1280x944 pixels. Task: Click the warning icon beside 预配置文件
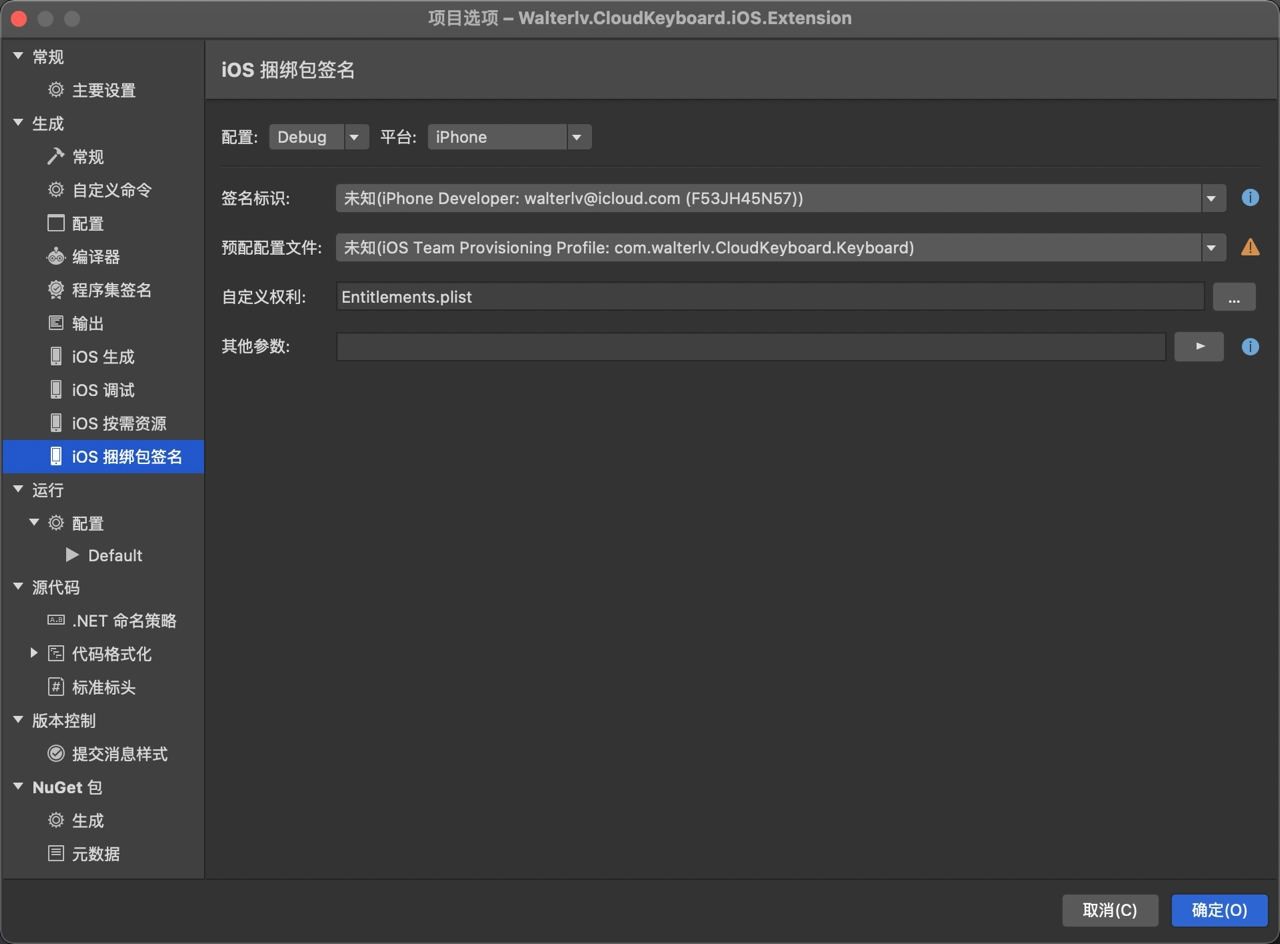click(x=1250, y=247)
